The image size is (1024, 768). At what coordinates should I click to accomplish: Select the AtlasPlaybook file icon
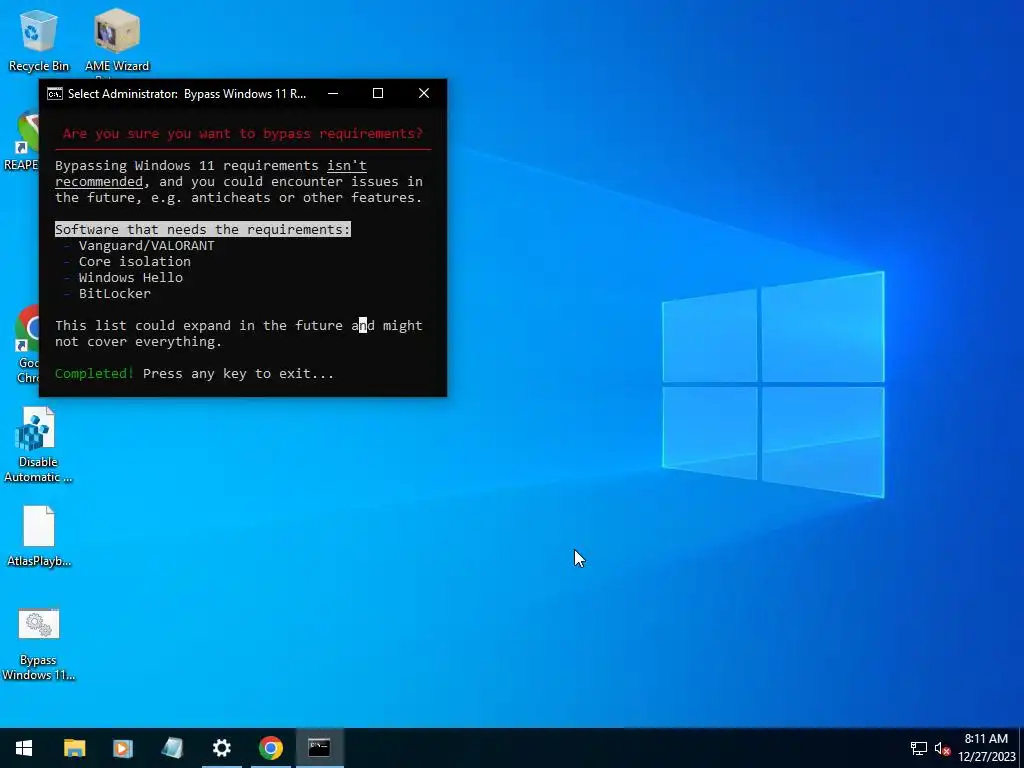click(39, 536)
